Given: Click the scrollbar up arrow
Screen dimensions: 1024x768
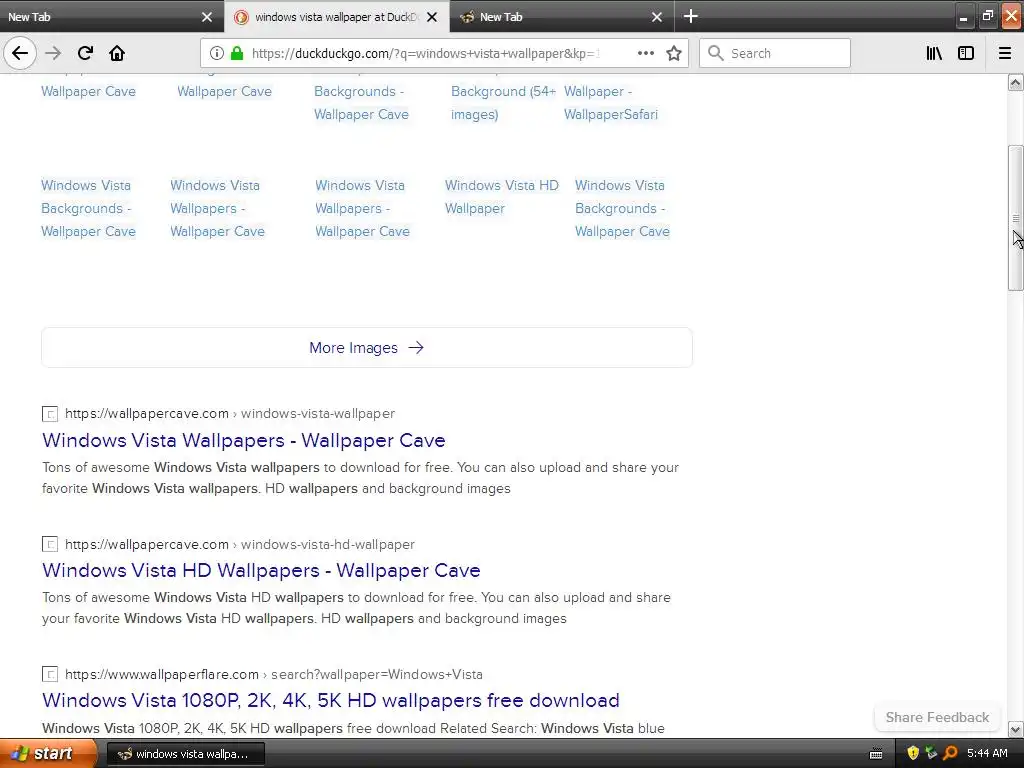Looking at the screenshot, I should point(1015,82).
